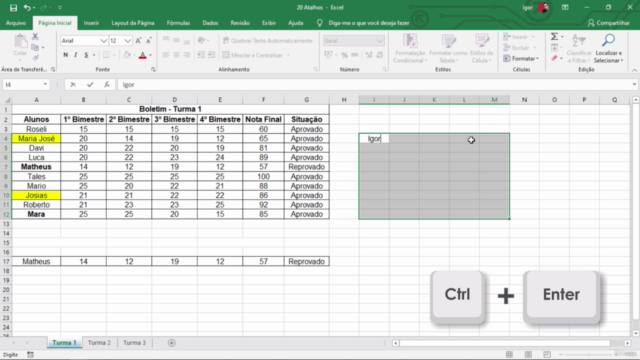Click the fx insert function icon
The image size is (640, 360).
point(107,84)
